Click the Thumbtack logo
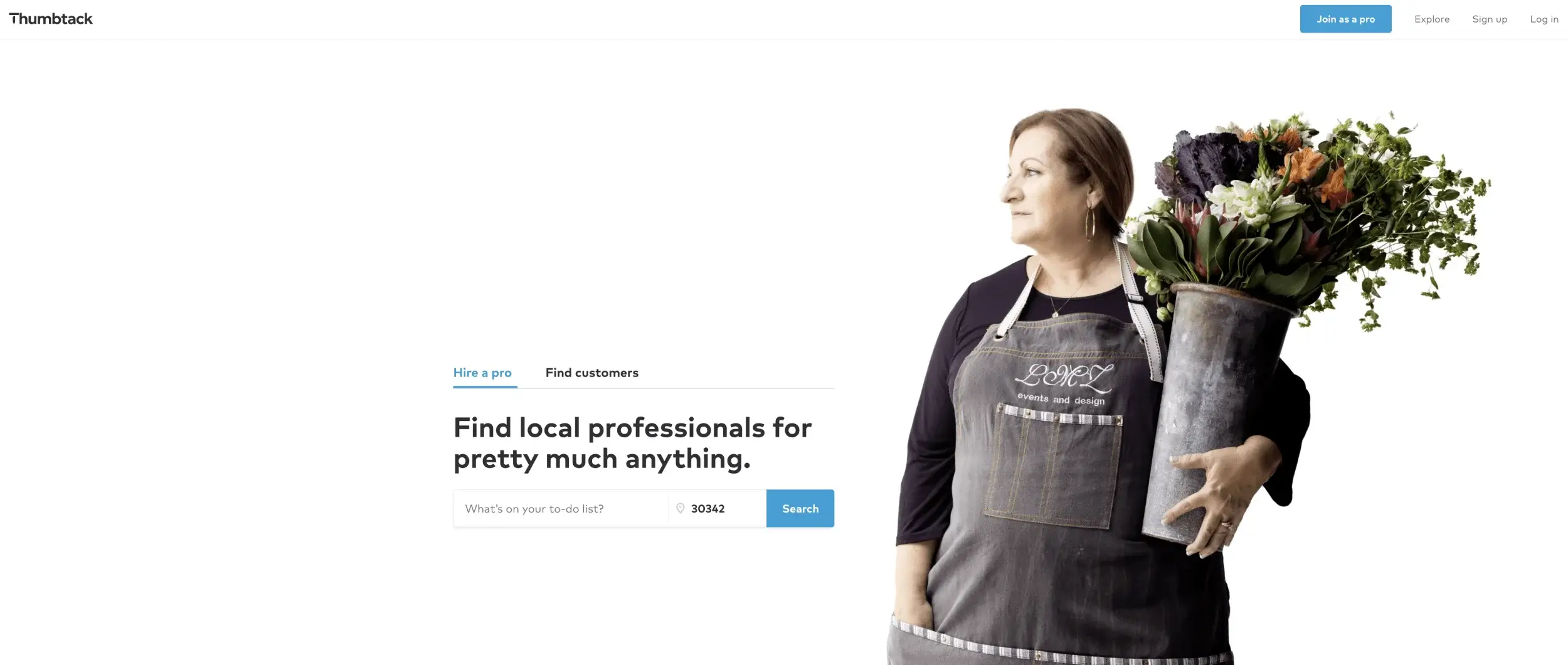This screenshot has width=1568, height=665. click(51, 19)
